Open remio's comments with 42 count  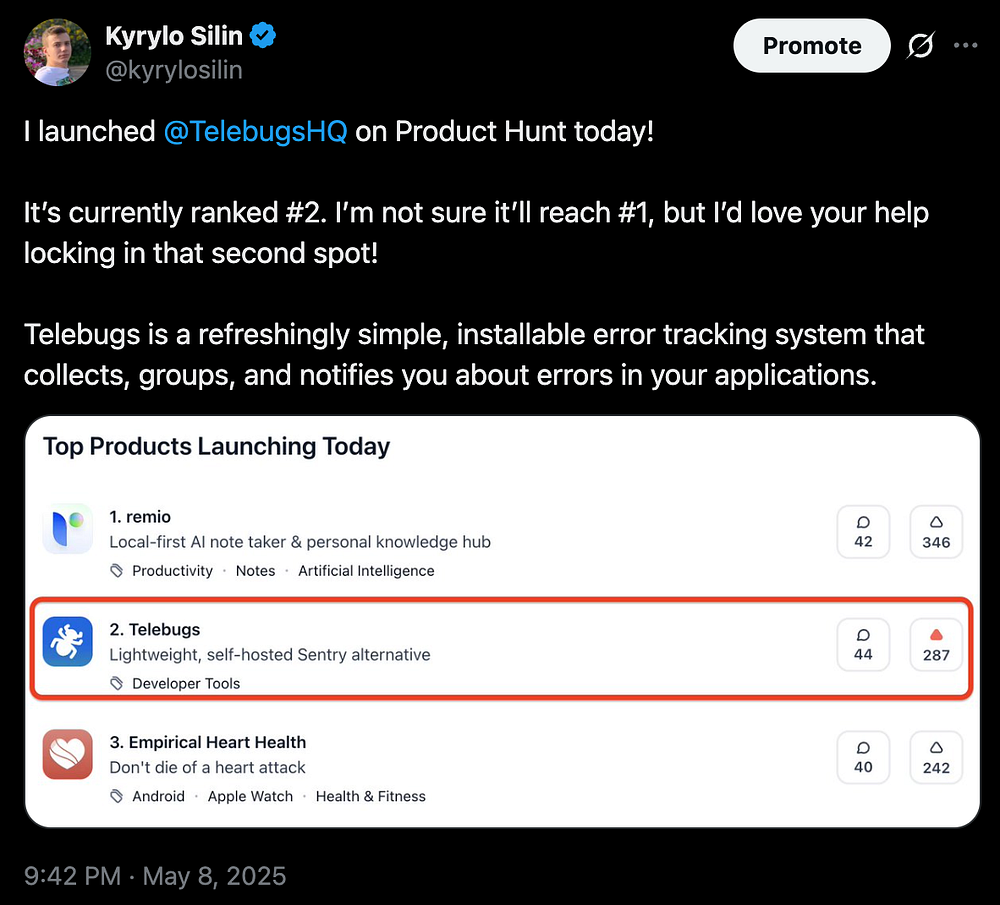pos(863,531)
